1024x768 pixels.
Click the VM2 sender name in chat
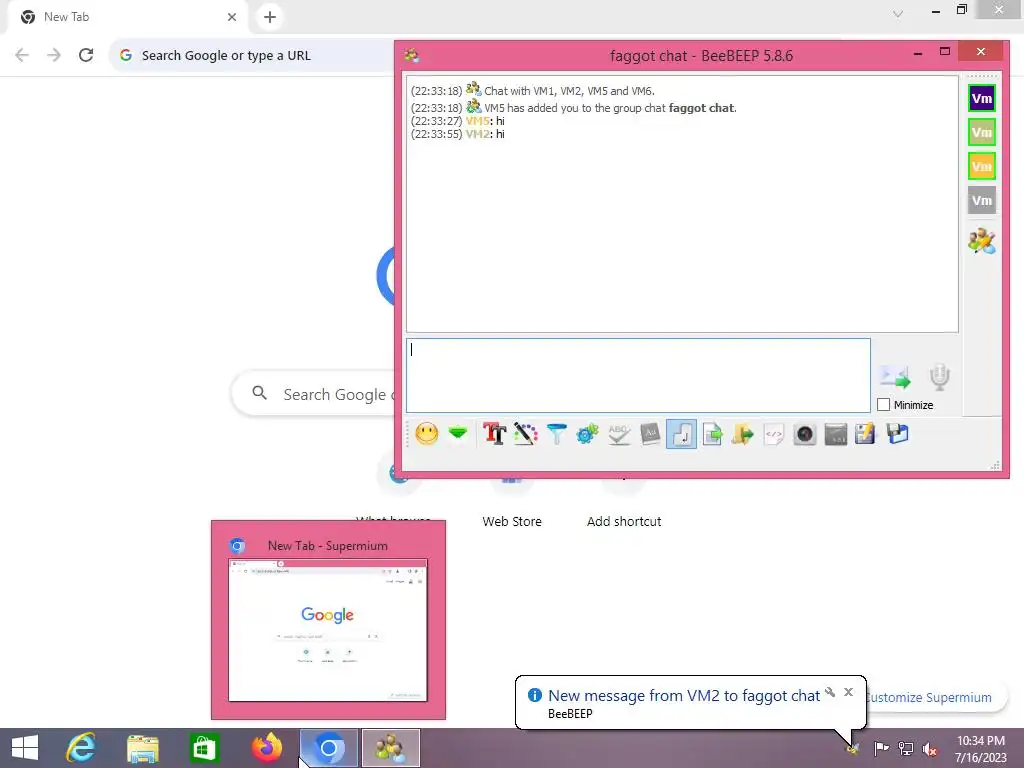[477, 134]
